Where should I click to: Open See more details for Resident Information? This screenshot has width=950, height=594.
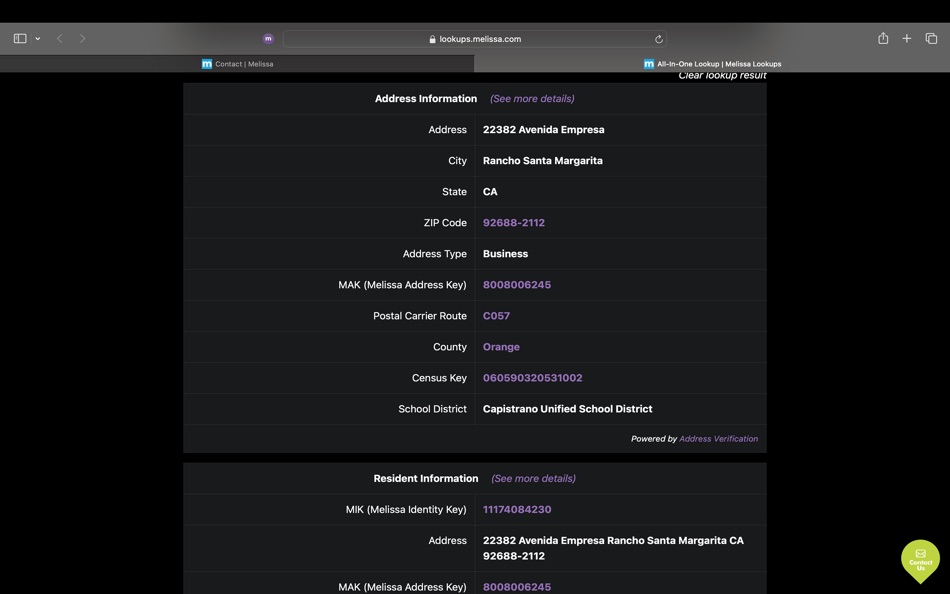click(x=533, y=478)
